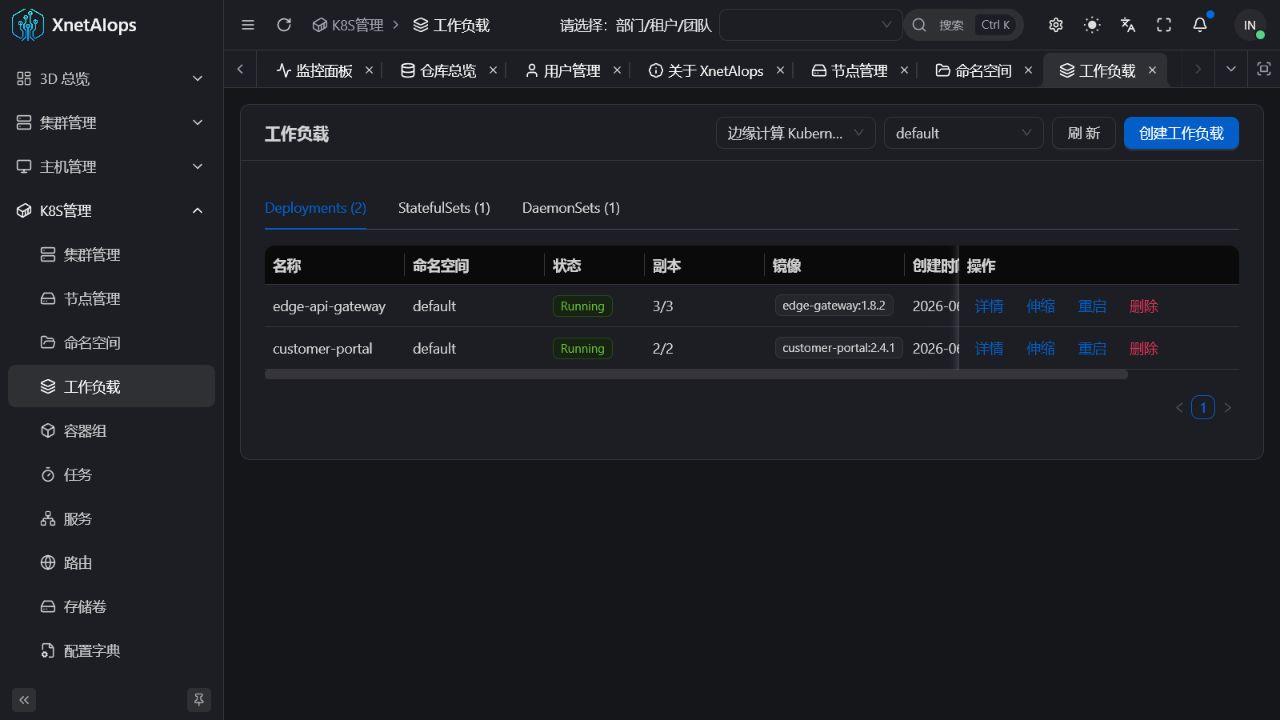Close the 仓库总览 tab
1280x720 pixels.
[x=493, y=70]
